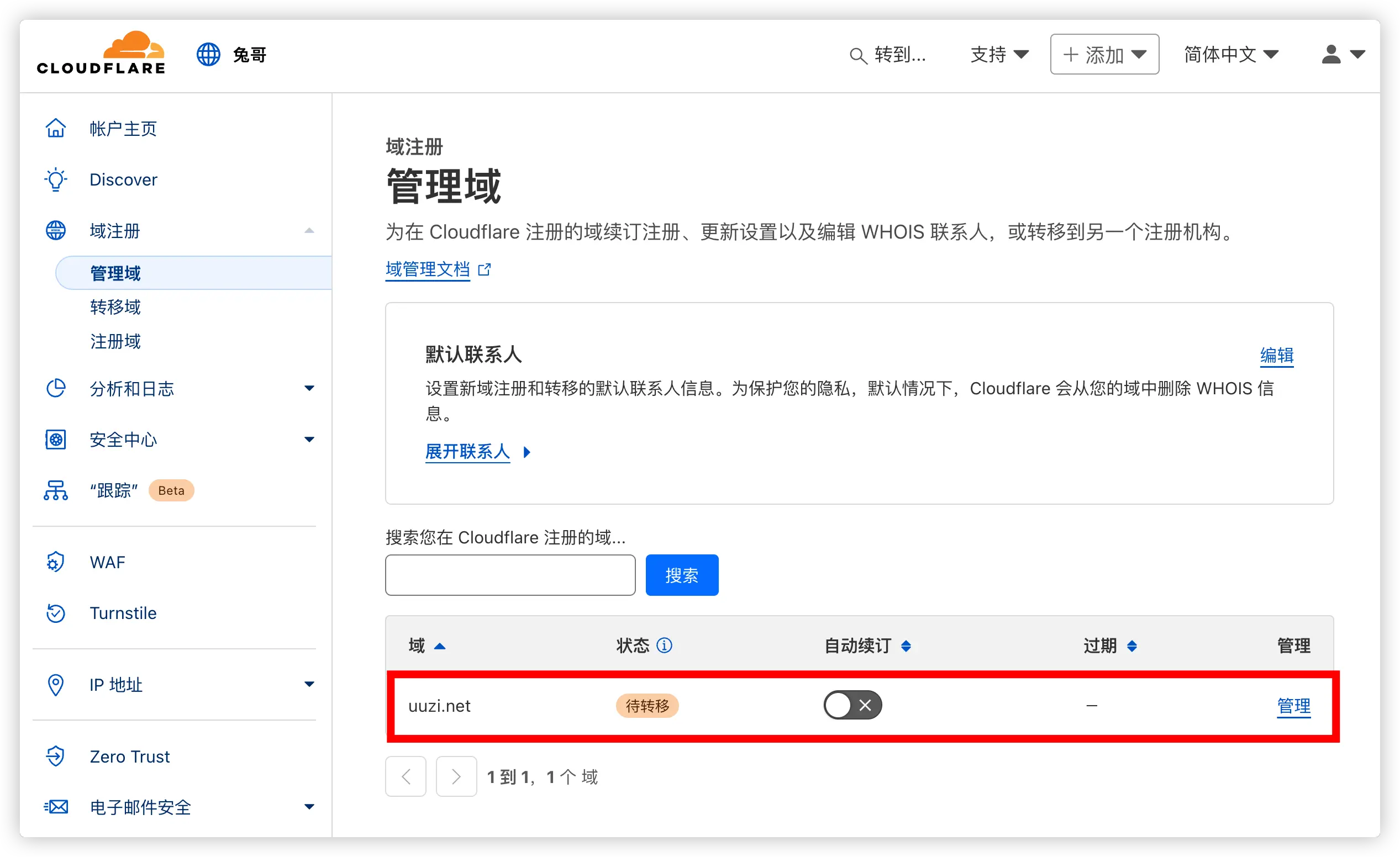The height and width of the screenshot is (857, 1400).
Task: Open Zero Trust in the sidebar
Action: 129,757
